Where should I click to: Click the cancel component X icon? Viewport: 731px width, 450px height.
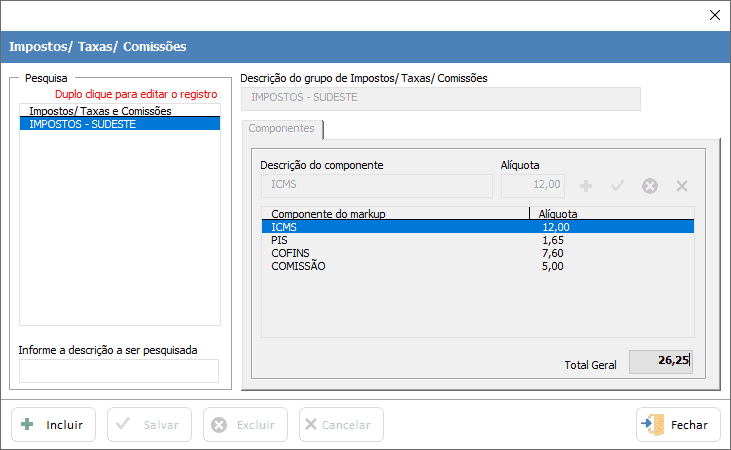pyautogui.click(x=682, y=186)
